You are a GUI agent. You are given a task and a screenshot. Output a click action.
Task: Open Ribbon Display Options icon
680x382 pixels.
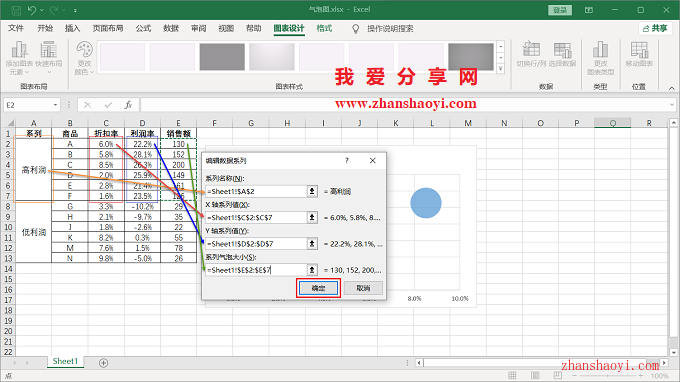pos(588,10)
